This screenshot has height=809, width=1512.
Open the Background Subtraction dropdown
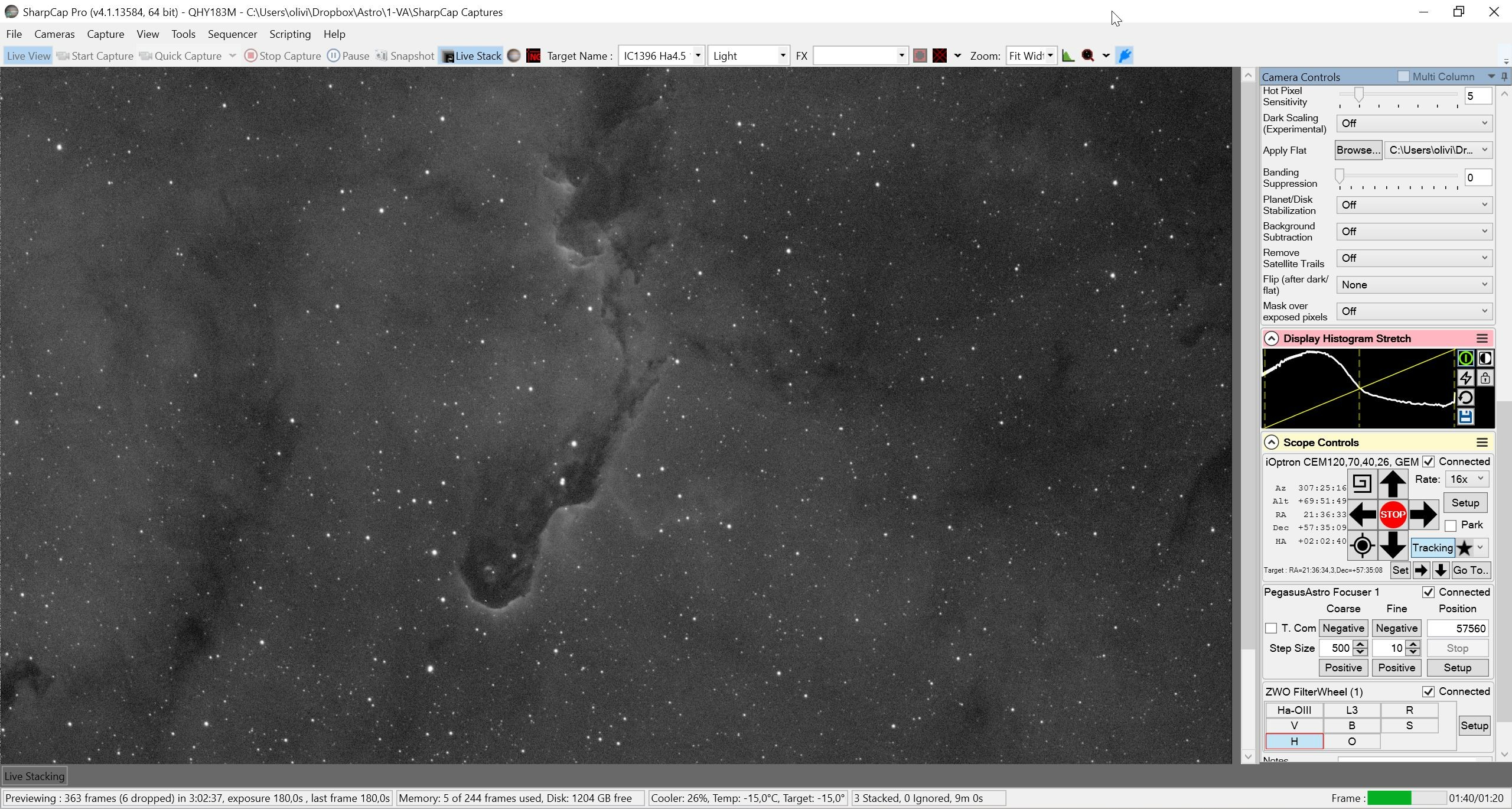[1415, 232]
